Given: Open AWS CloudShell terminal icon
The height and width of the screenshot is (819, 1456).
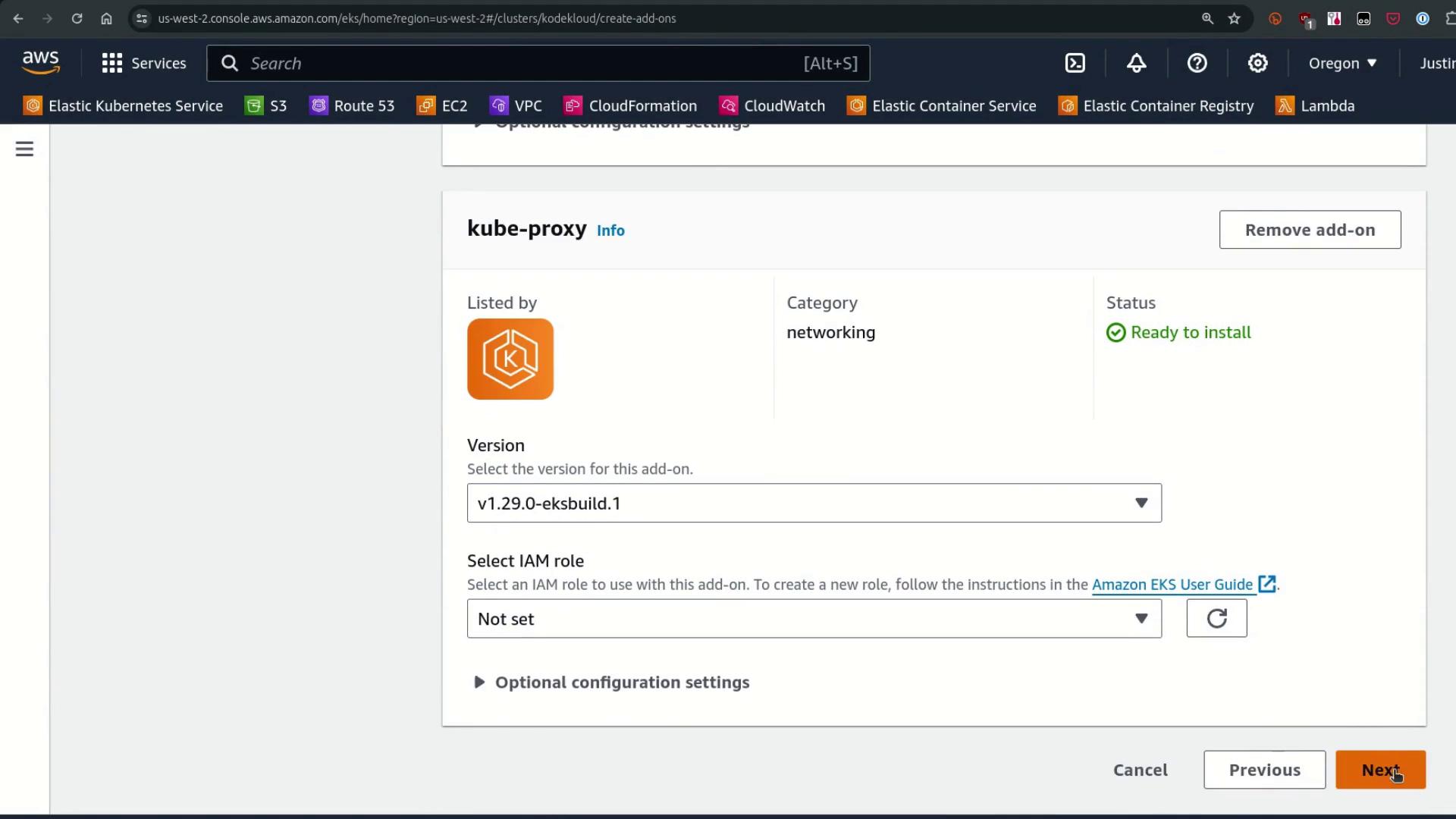Looking at the screenshot, I should tap(1075, 63).
